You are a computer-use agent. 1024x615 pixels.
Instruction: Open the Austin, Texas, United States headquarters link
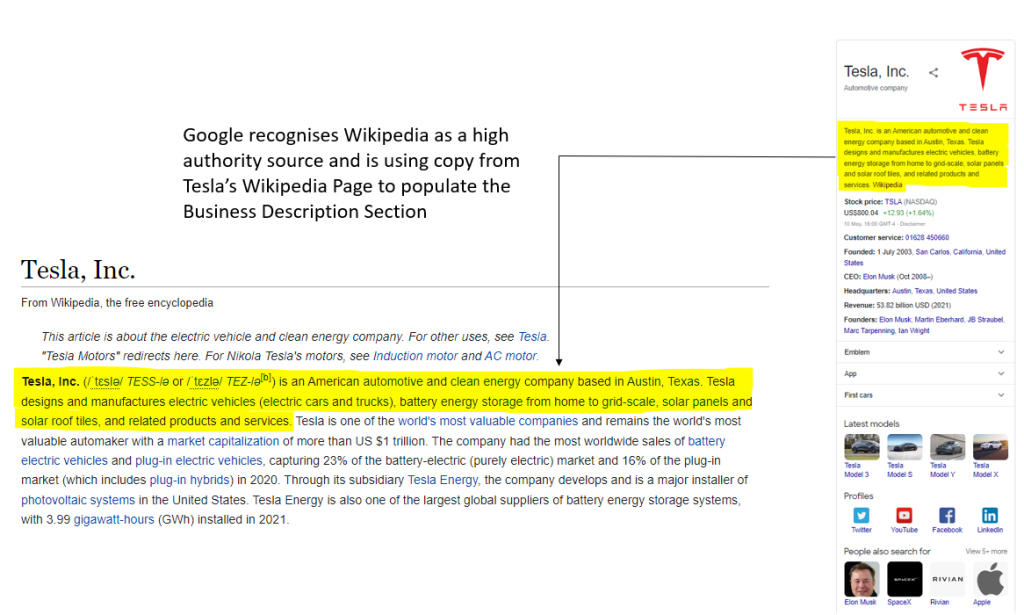[x=935, y=291]
